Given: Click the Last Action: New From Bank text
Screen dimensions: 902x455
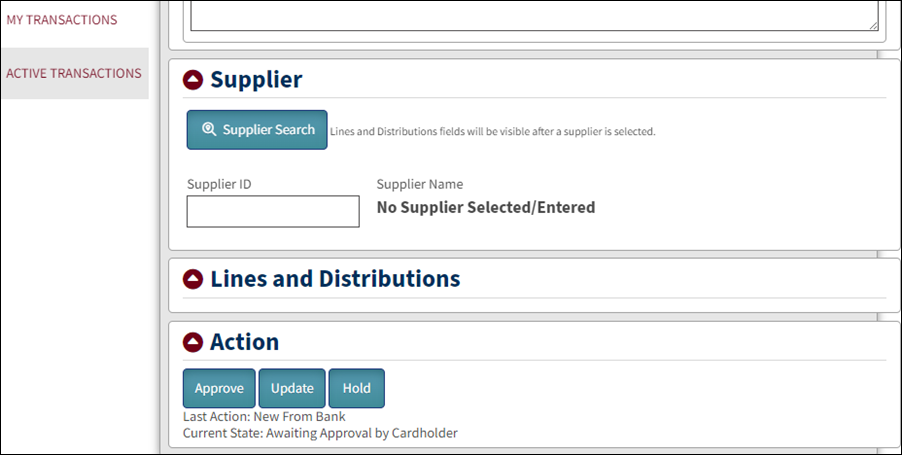Looking at the screenshot, I should point(265,416).
